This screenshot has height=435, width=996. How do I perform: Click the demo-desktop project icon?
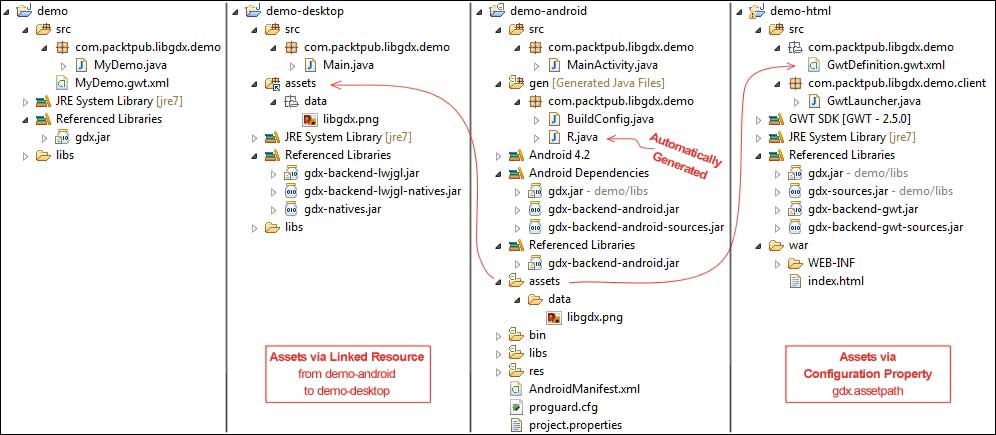pyautogui.click(x=252, y=10)
